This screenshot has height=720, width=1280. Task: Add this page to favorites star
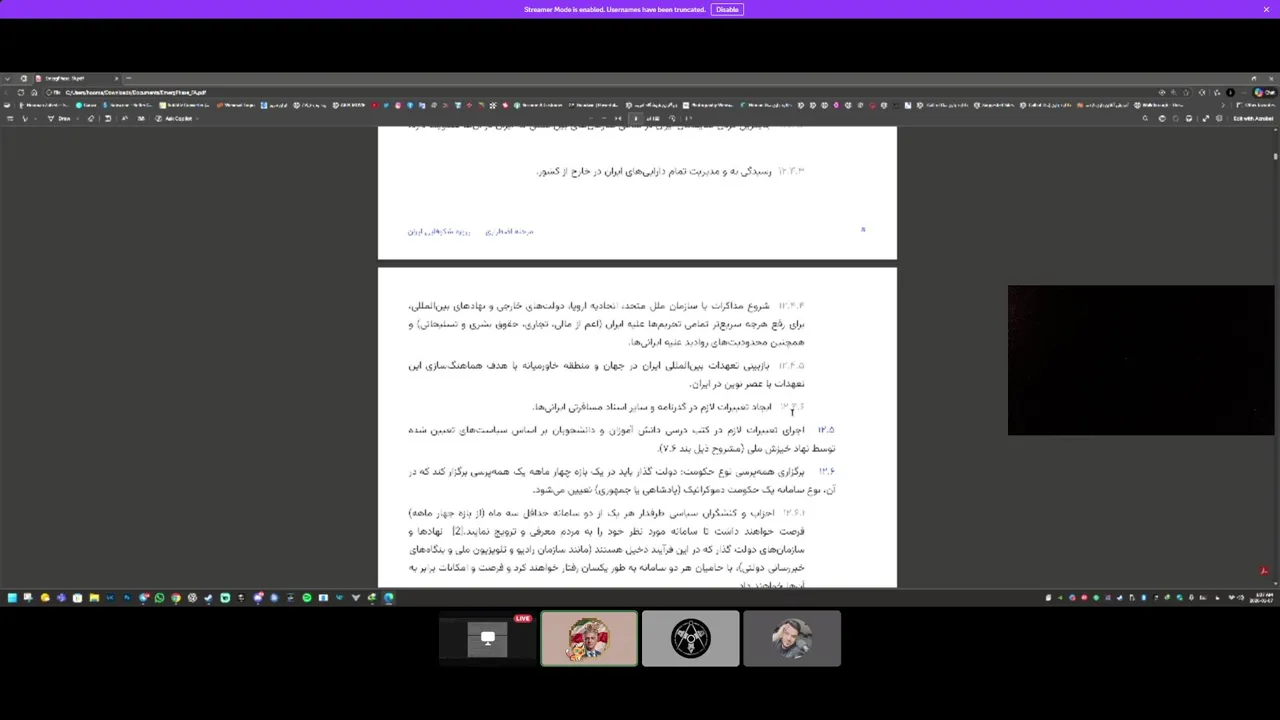point(1186,92)
